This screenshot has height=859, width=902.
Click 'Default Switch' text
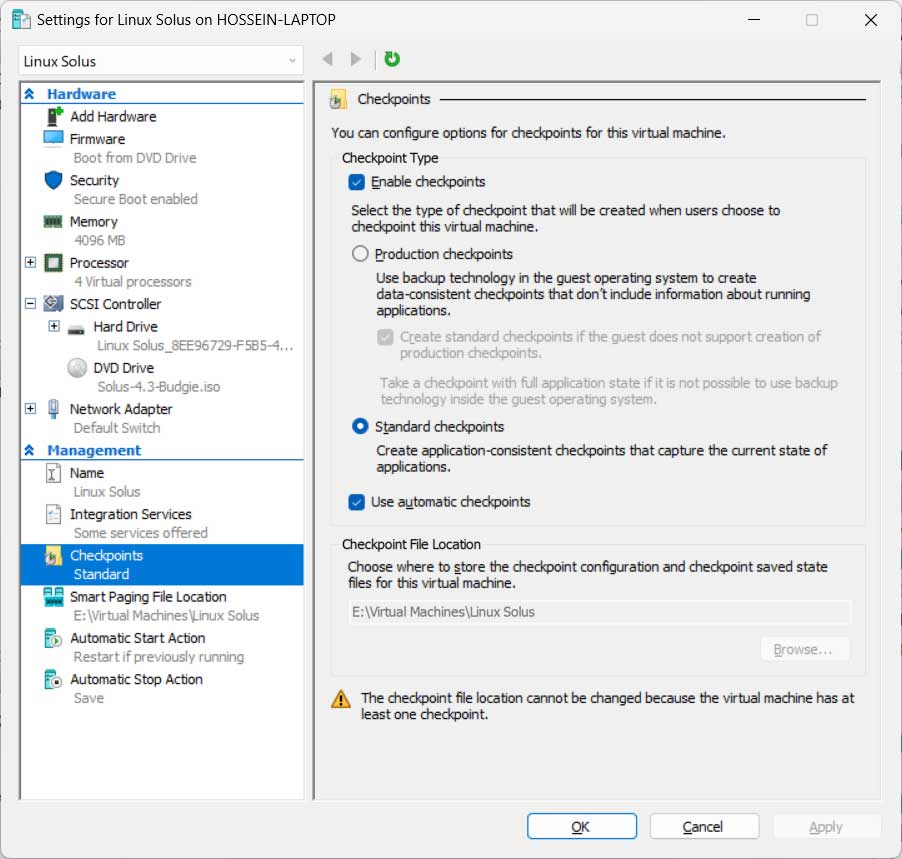(x=117, y=428)
